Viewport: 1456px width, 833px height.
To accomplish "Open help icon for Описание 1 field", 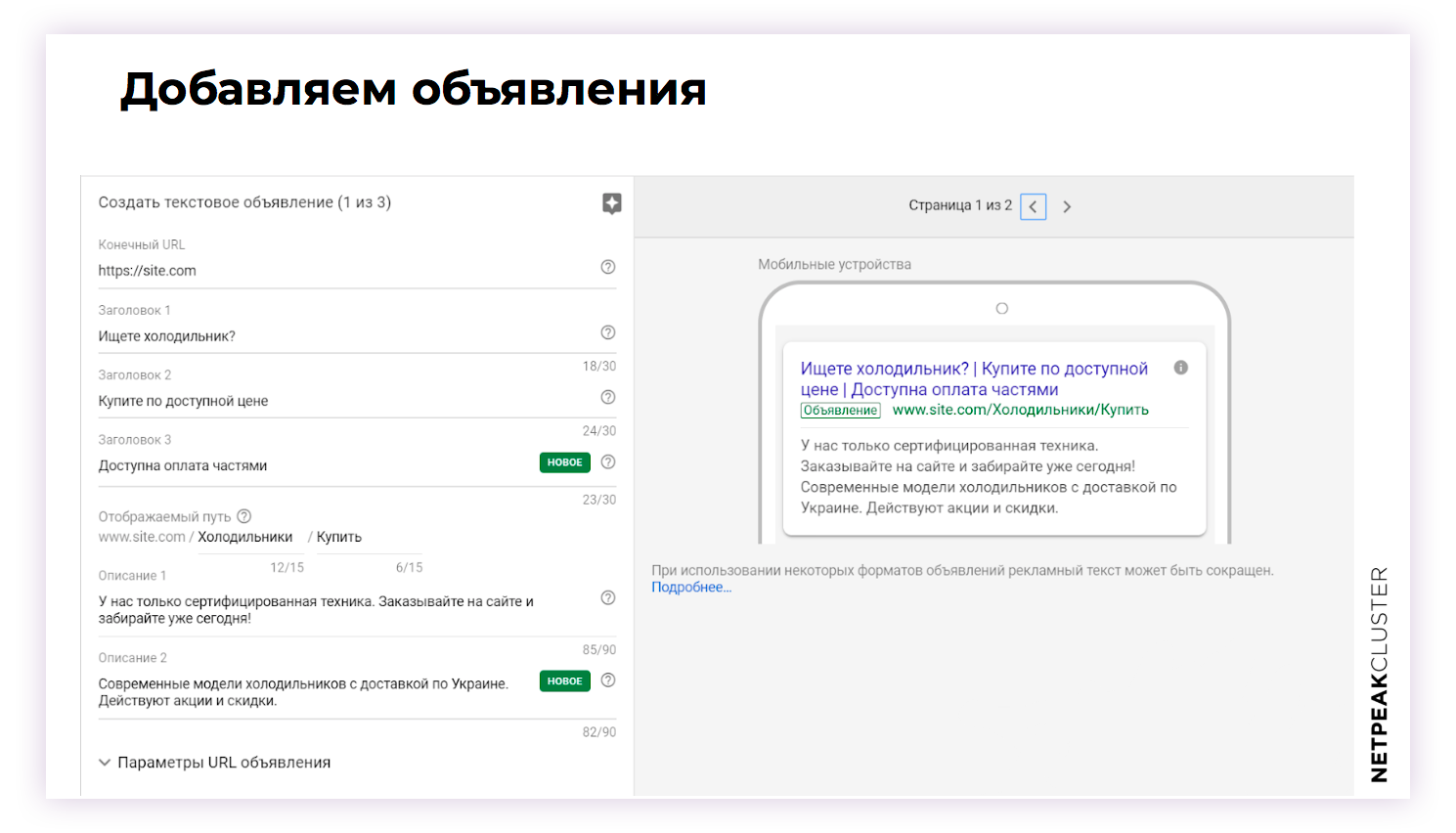I will pos(608,597).
